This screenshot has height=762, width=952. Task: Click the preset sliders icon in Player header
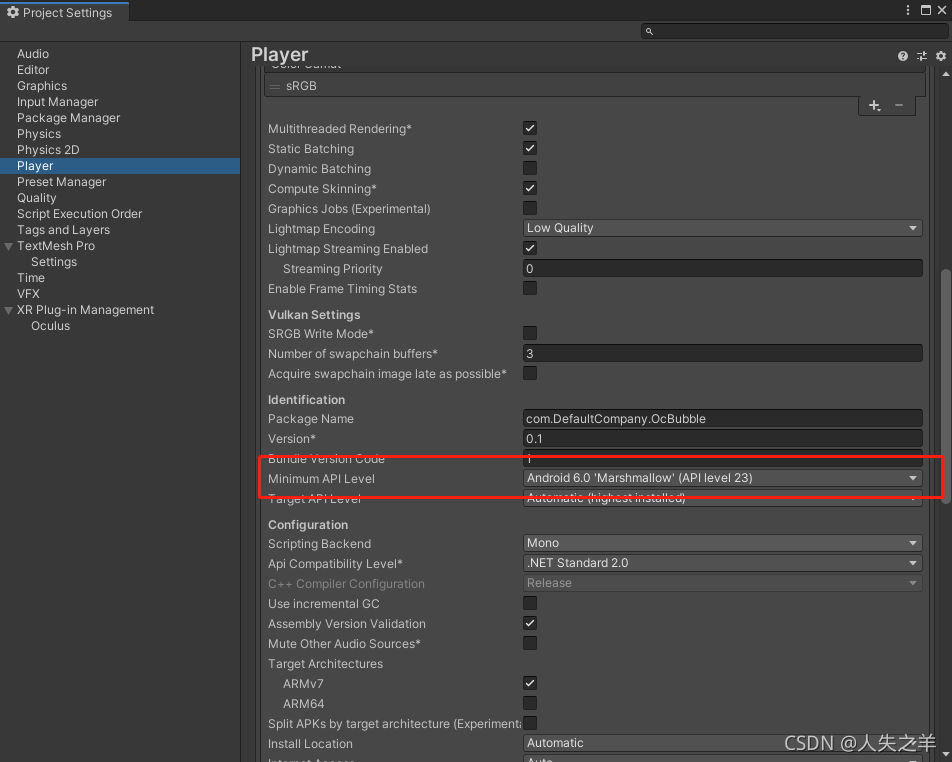[922, 56]
